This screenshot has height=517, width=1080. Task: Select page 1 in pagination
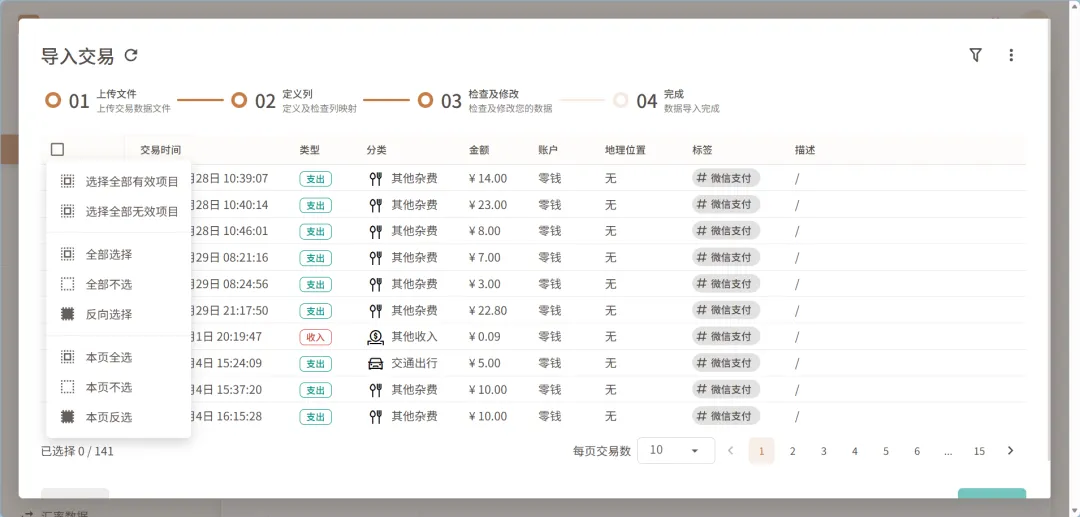762,451
